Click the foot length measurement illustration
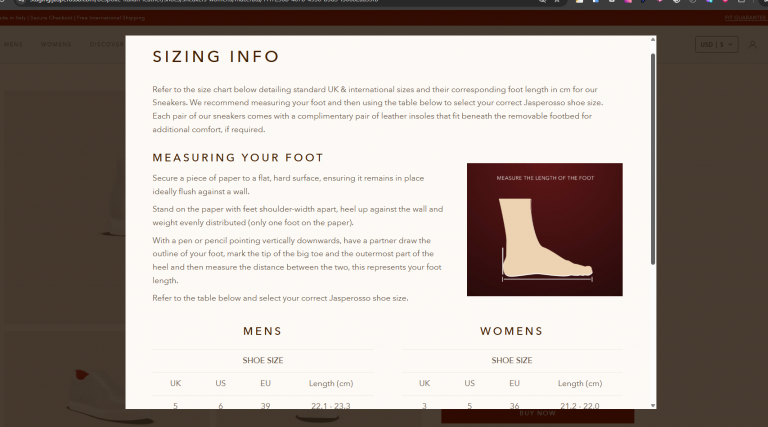This screenshot has width=768, height=427. pos(545,230)
